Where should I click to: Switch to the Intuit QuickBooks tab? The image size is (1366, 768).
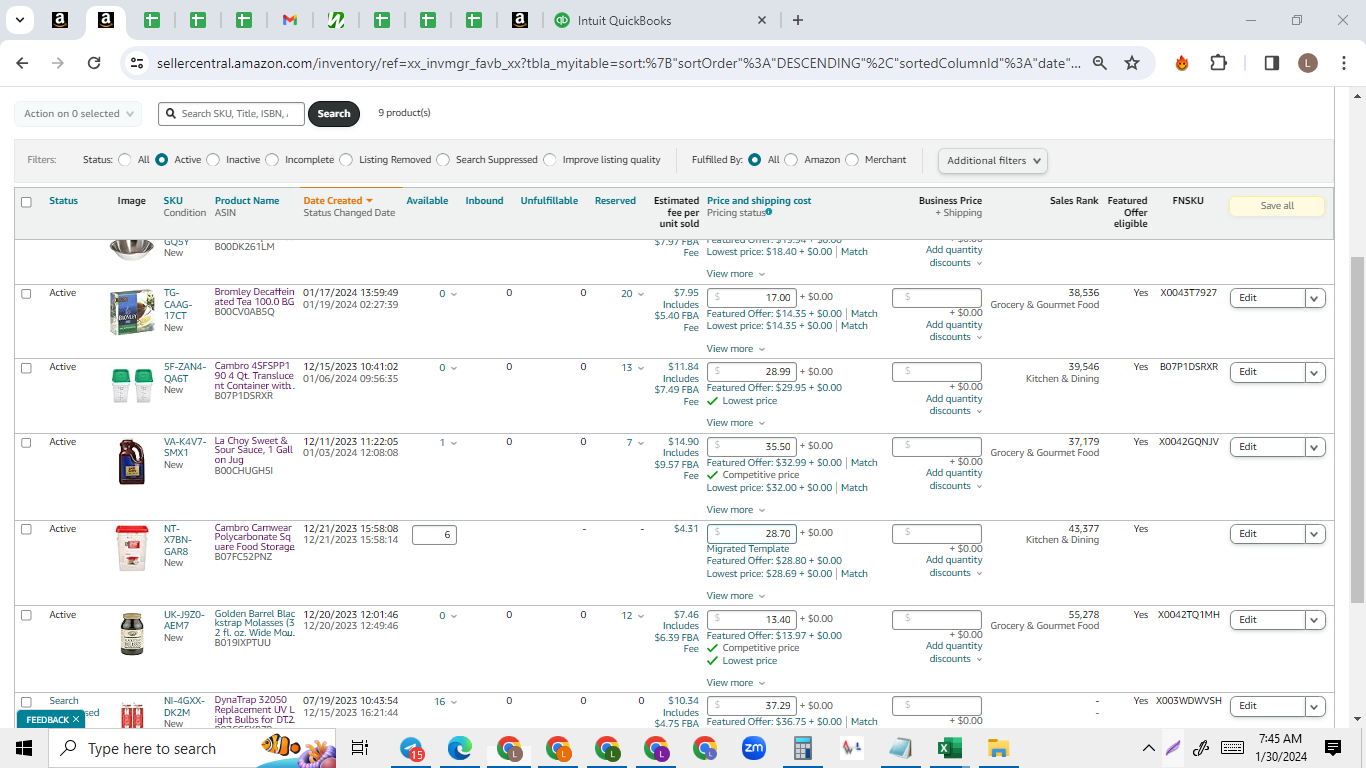[660, 20]
